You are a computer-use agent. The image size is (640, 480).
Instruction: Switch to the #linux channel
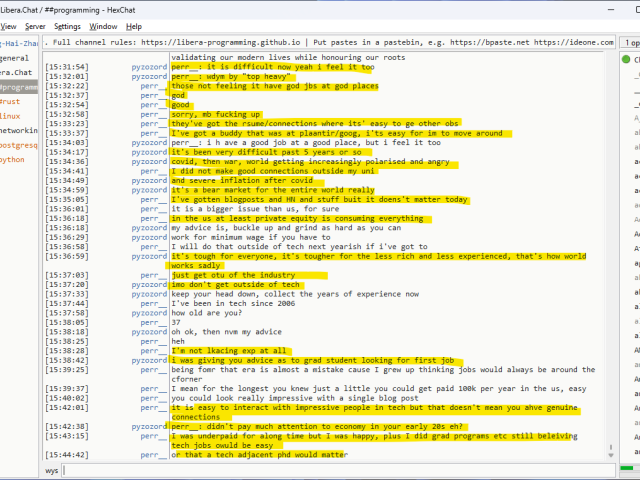tap(11, 116)
